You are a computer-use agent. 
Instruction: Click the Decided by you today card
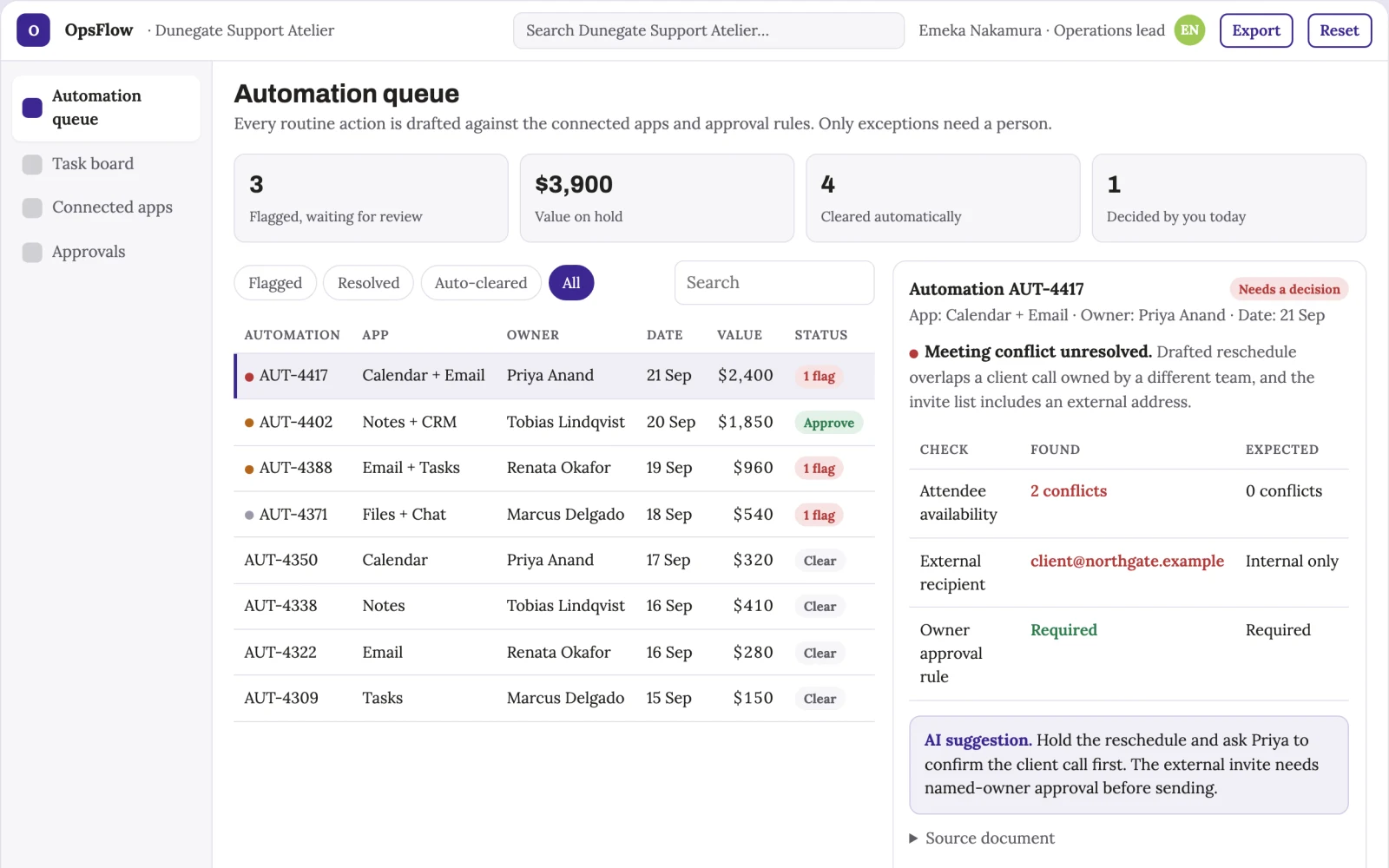click(x=1228, y=198)
